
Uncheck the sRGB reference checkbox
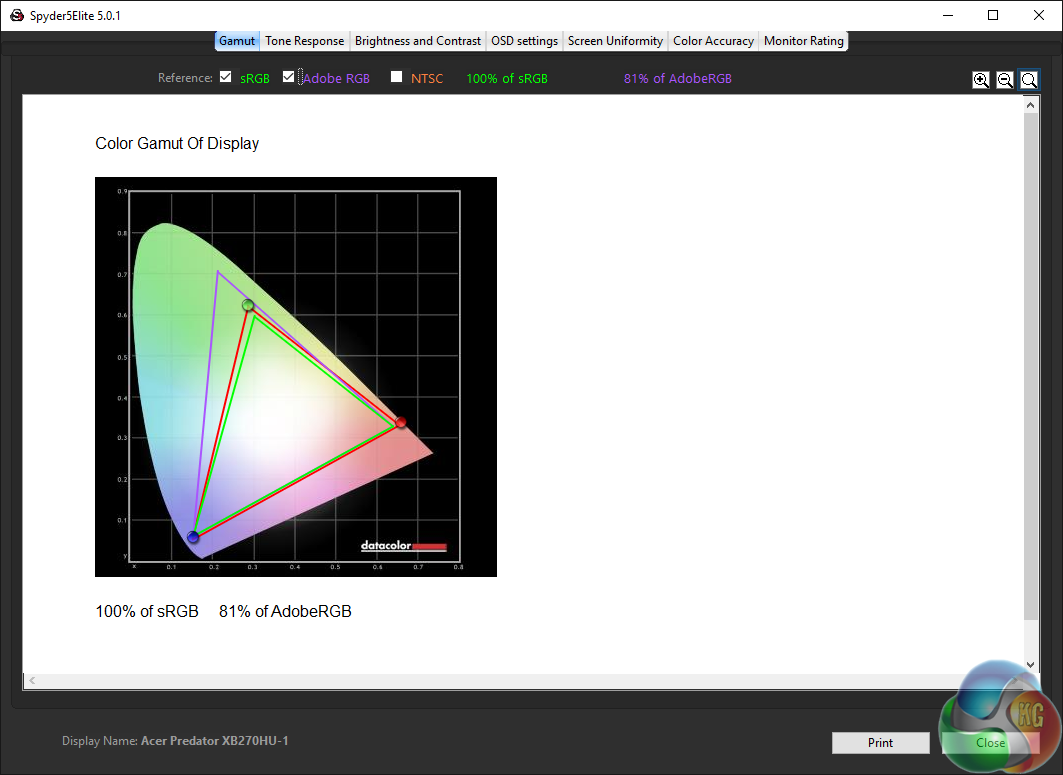click(226, 77)
